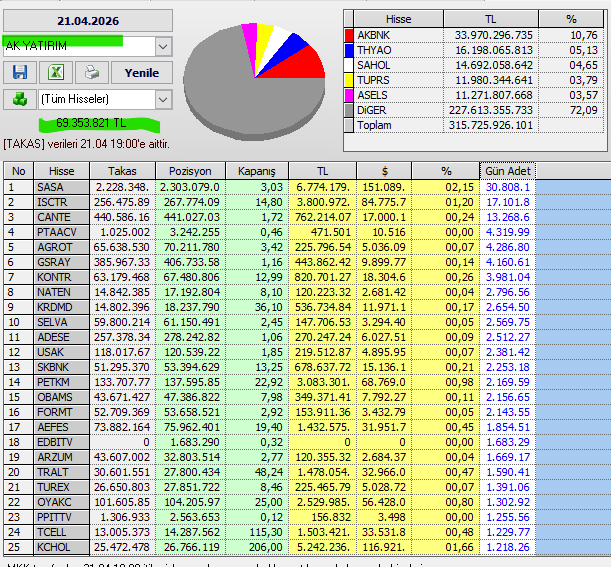Select the NATEN stock cell

62,292
